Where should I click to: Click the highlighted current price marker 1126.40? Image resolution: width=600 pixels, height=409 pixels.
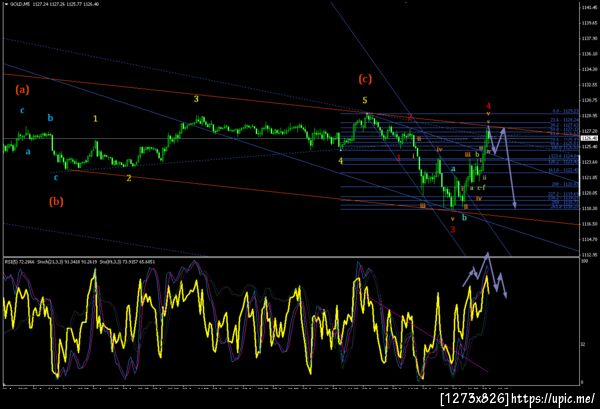[590, 138]
